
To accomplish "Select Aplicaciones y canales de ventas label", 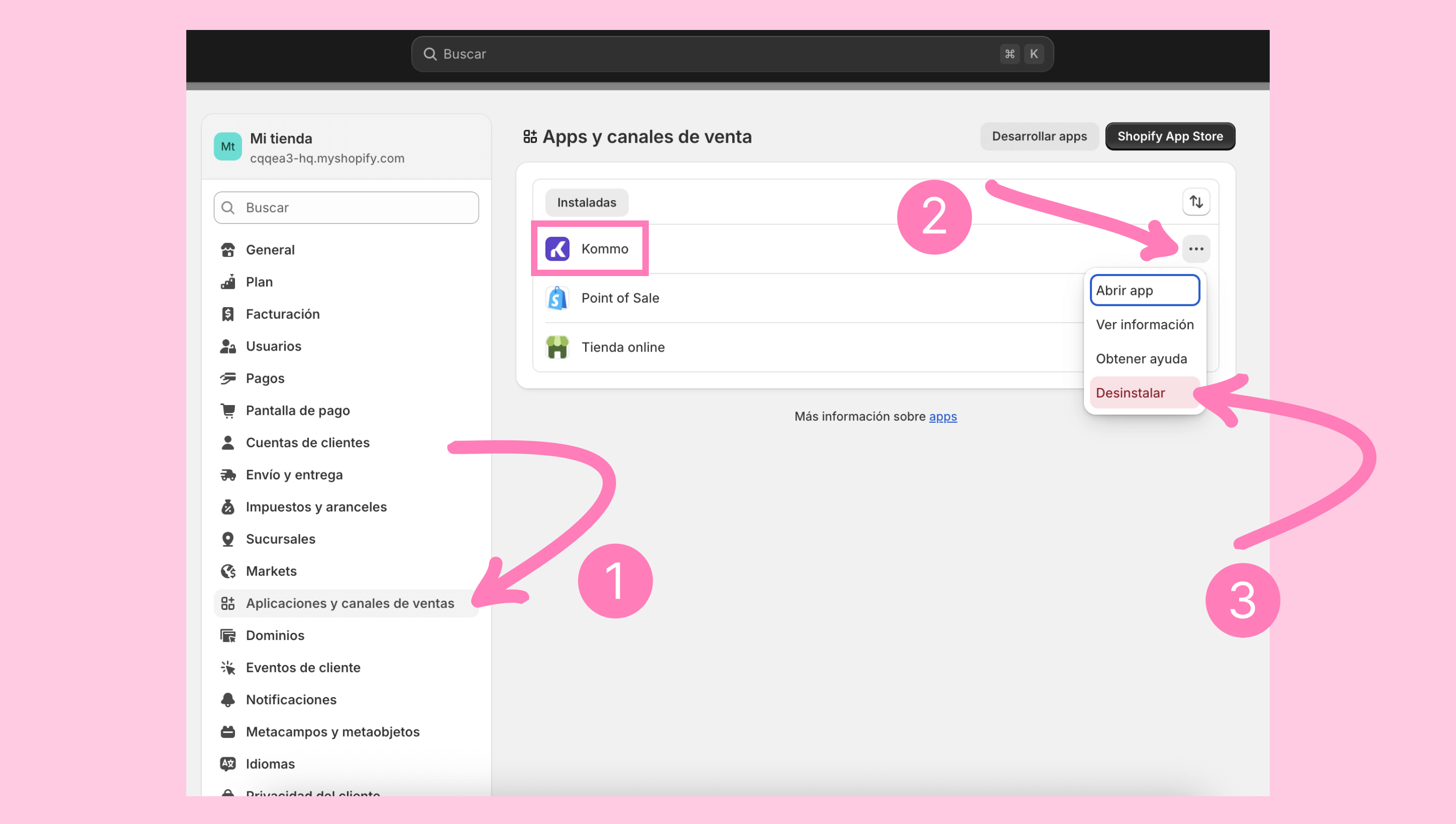I will point(350,604).
